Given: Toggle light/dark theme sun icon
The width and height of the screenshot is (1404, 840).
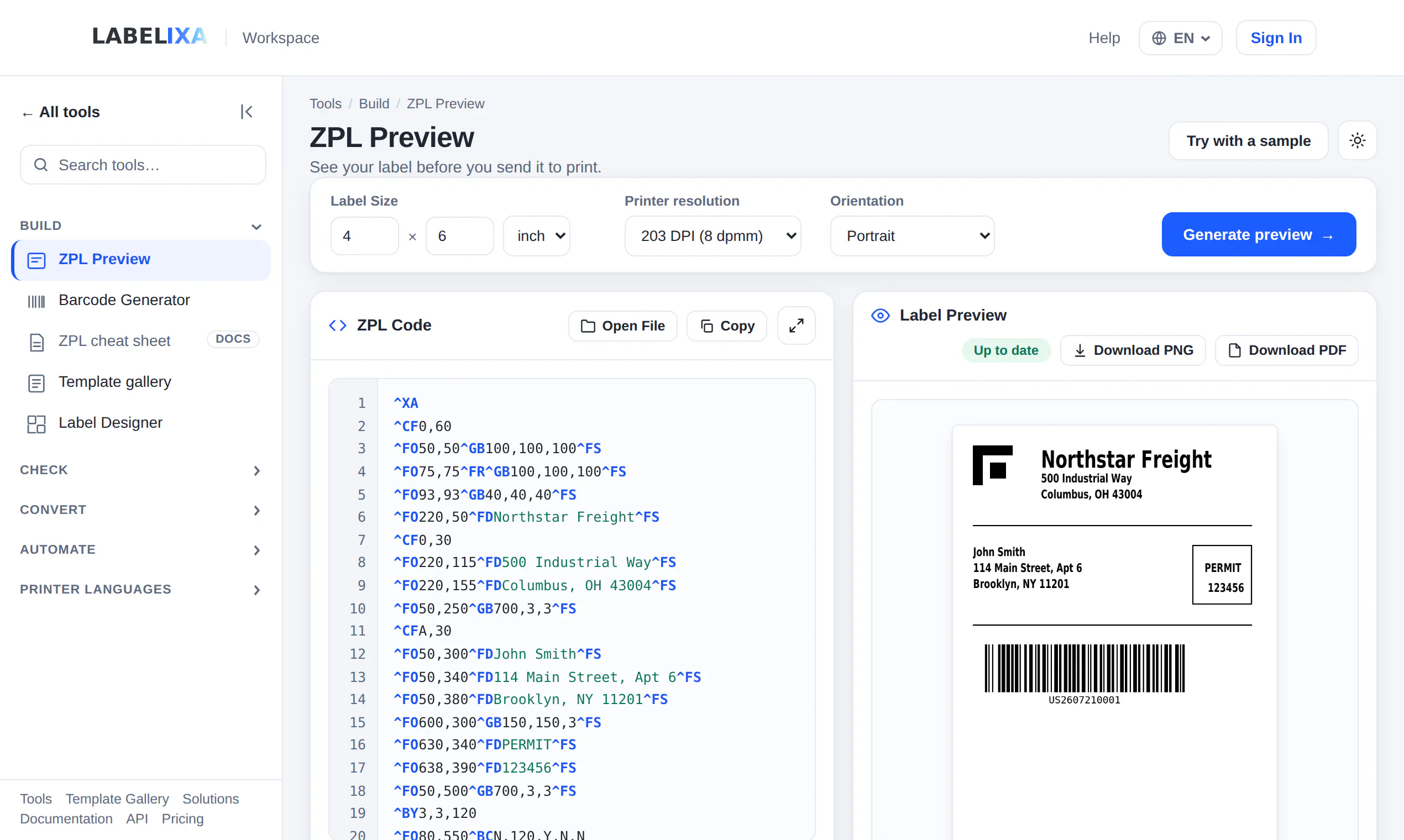Looking at the screenshot, I should [x=1357, y=140].
